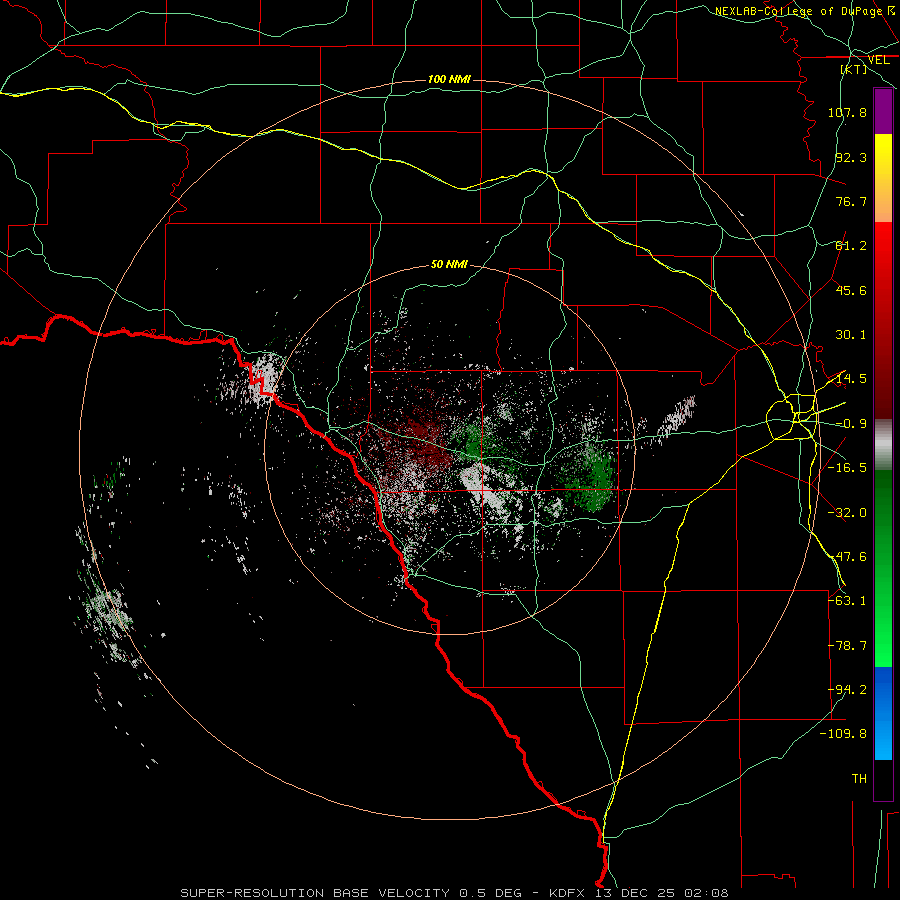This screenshot has width=900, height=900.
Task: Click the -109.8 velocity scale value
Action: pyautogui.click(x=843, y=734)
